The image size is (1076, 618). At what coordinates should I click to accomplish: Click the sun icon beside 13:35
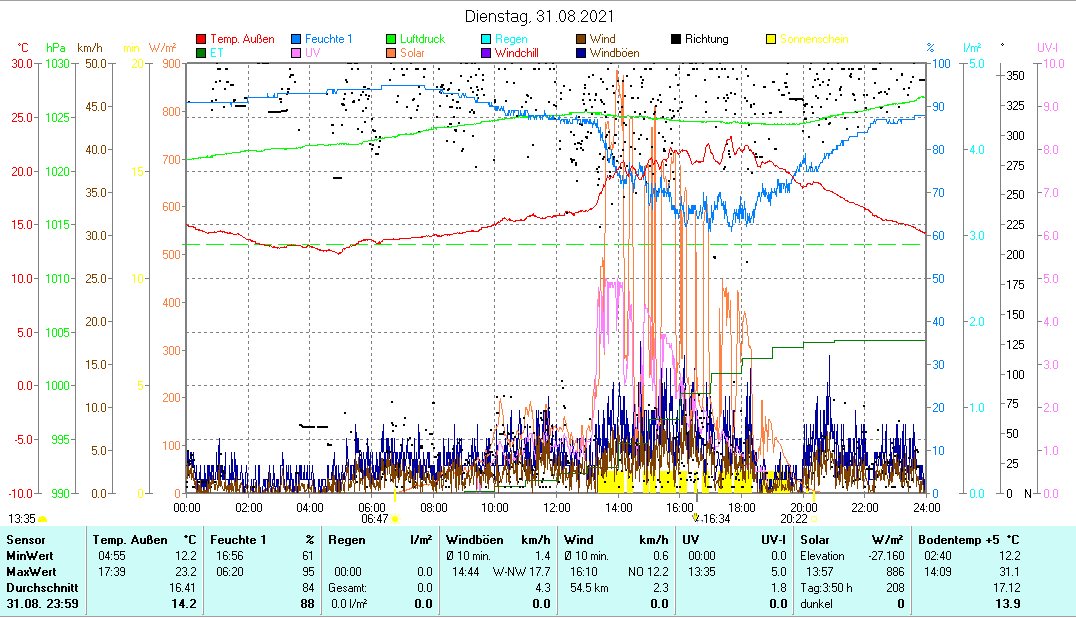43,519
